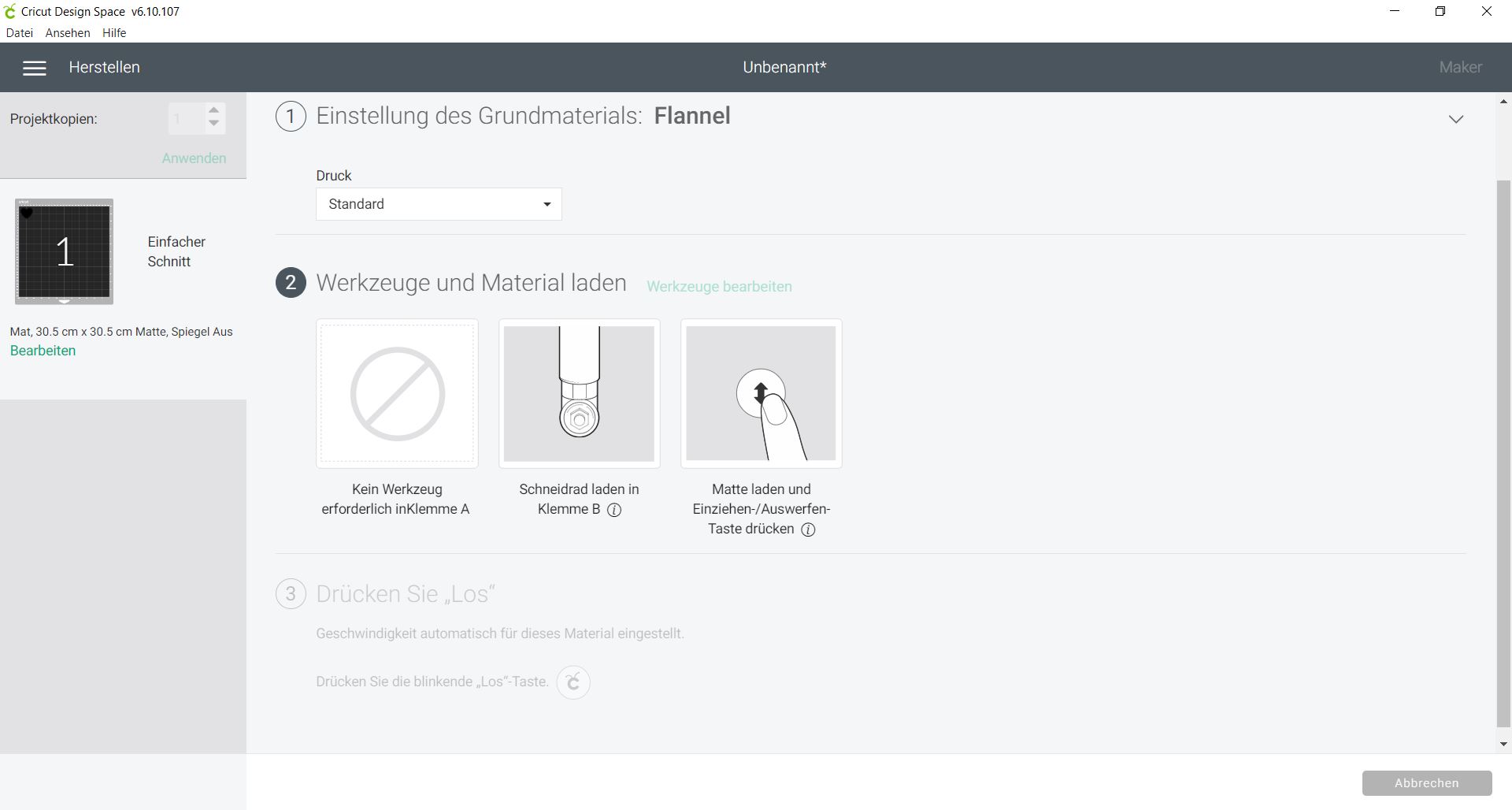
Task: Open the Hilfe menu
Action: 114,33
